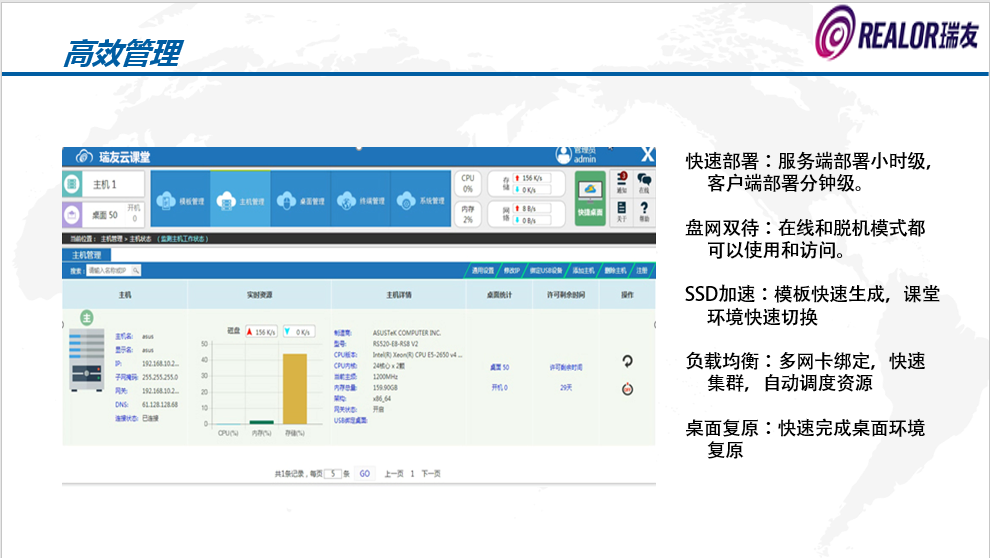
Task: Click the 删除主机 delete host button
Action: coord(614,270)
